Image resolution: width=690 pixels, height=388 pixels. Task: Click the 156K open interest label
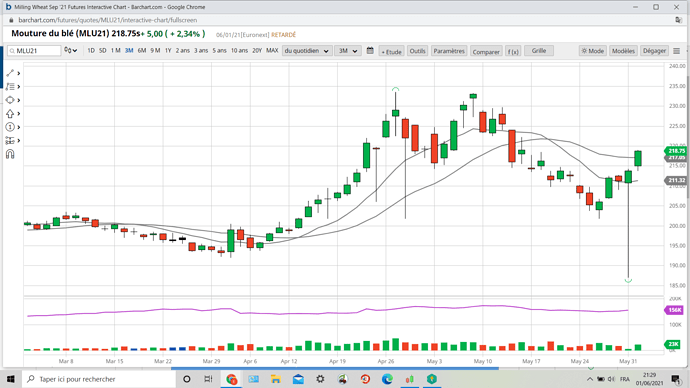(675, 310)
